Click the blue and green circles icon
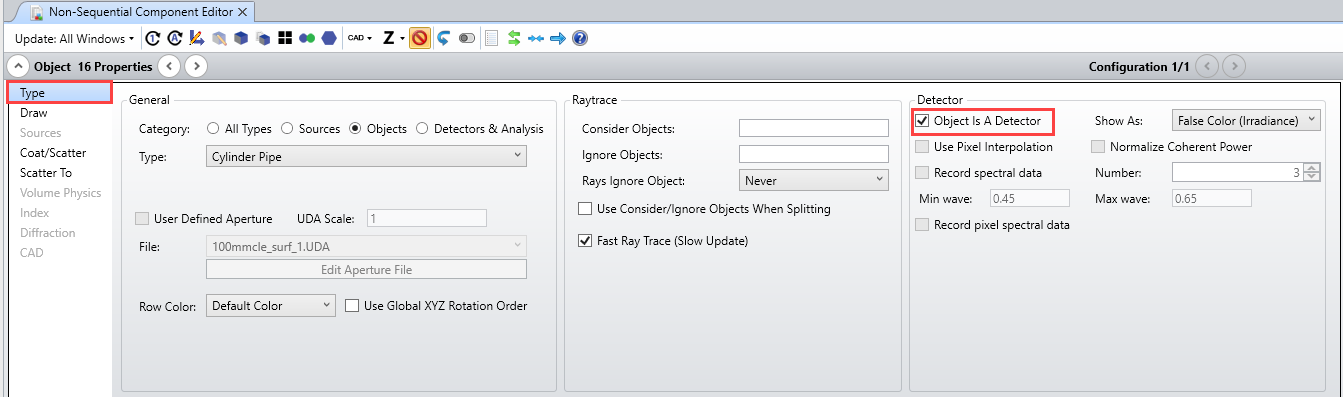This screenshot has width=1343, height=397. click(307, 38)
